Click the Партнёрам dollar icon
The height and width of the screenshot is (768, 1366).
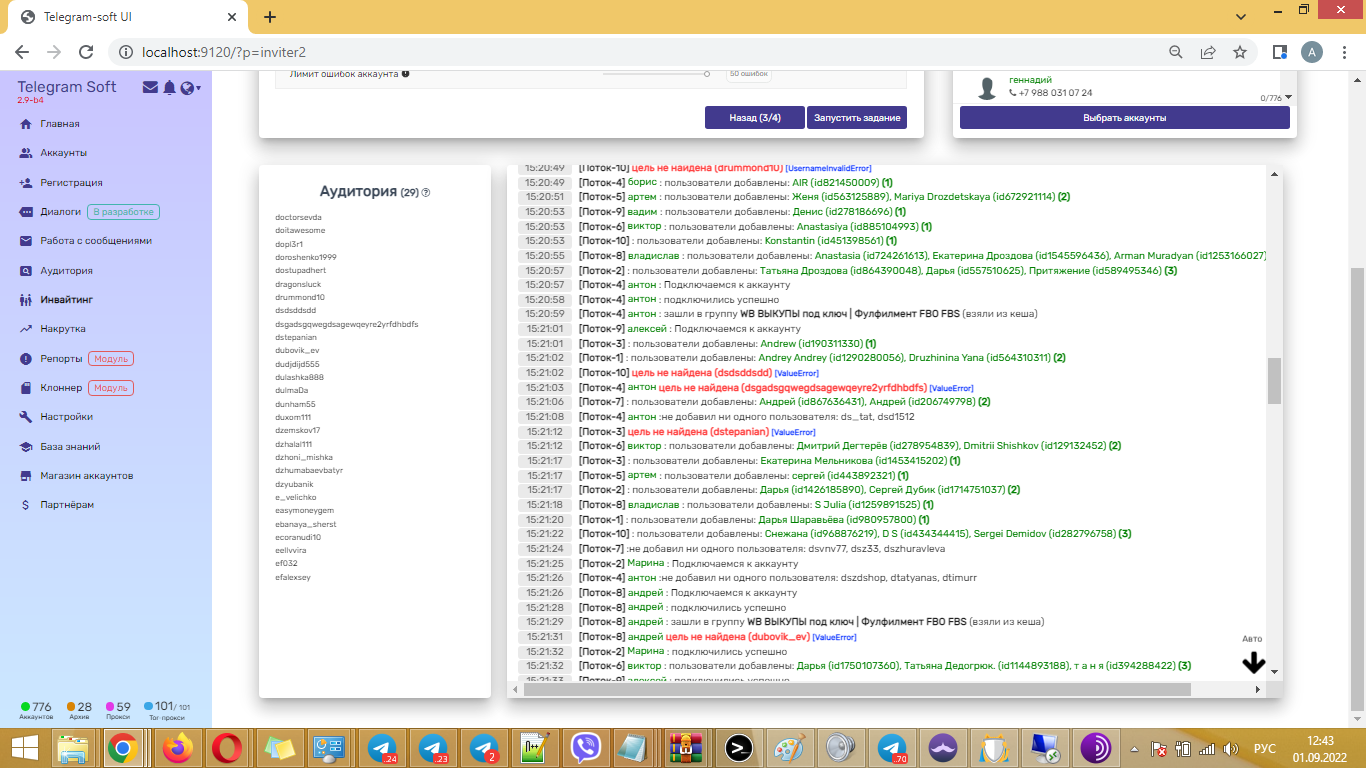point(26,505)
